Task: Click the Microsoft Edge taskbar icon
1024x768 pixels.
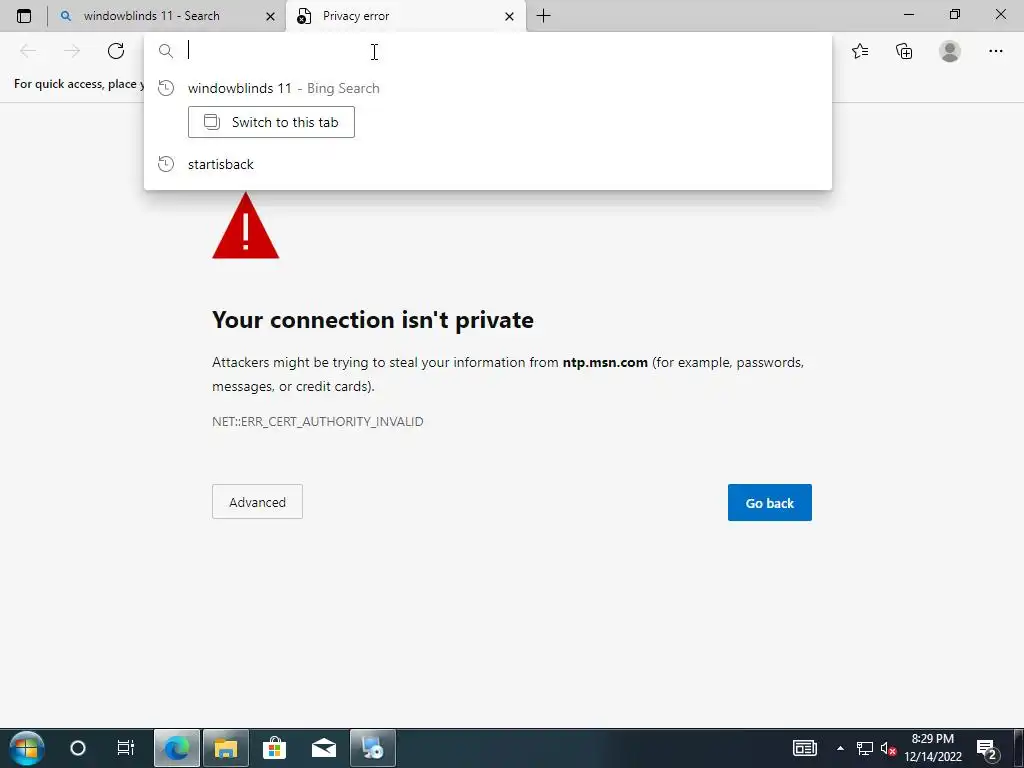Action: (176, 748)
